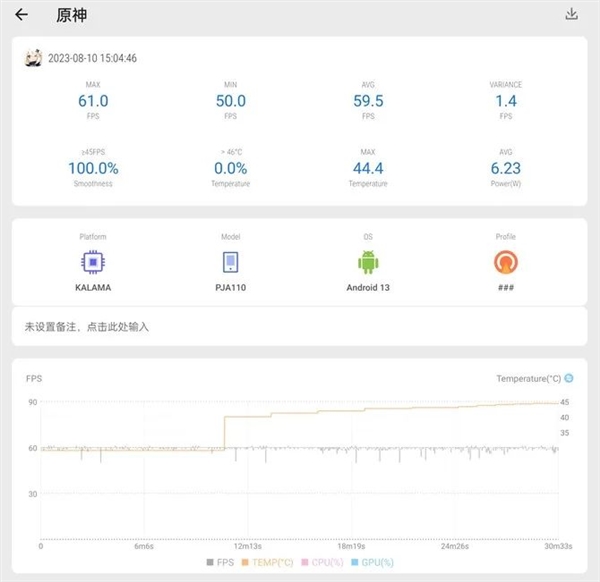The height and width of the screenshot is (582, 600).
Task: Select the 100.0% Smoothness stat
Action: (x=93, y=168)
